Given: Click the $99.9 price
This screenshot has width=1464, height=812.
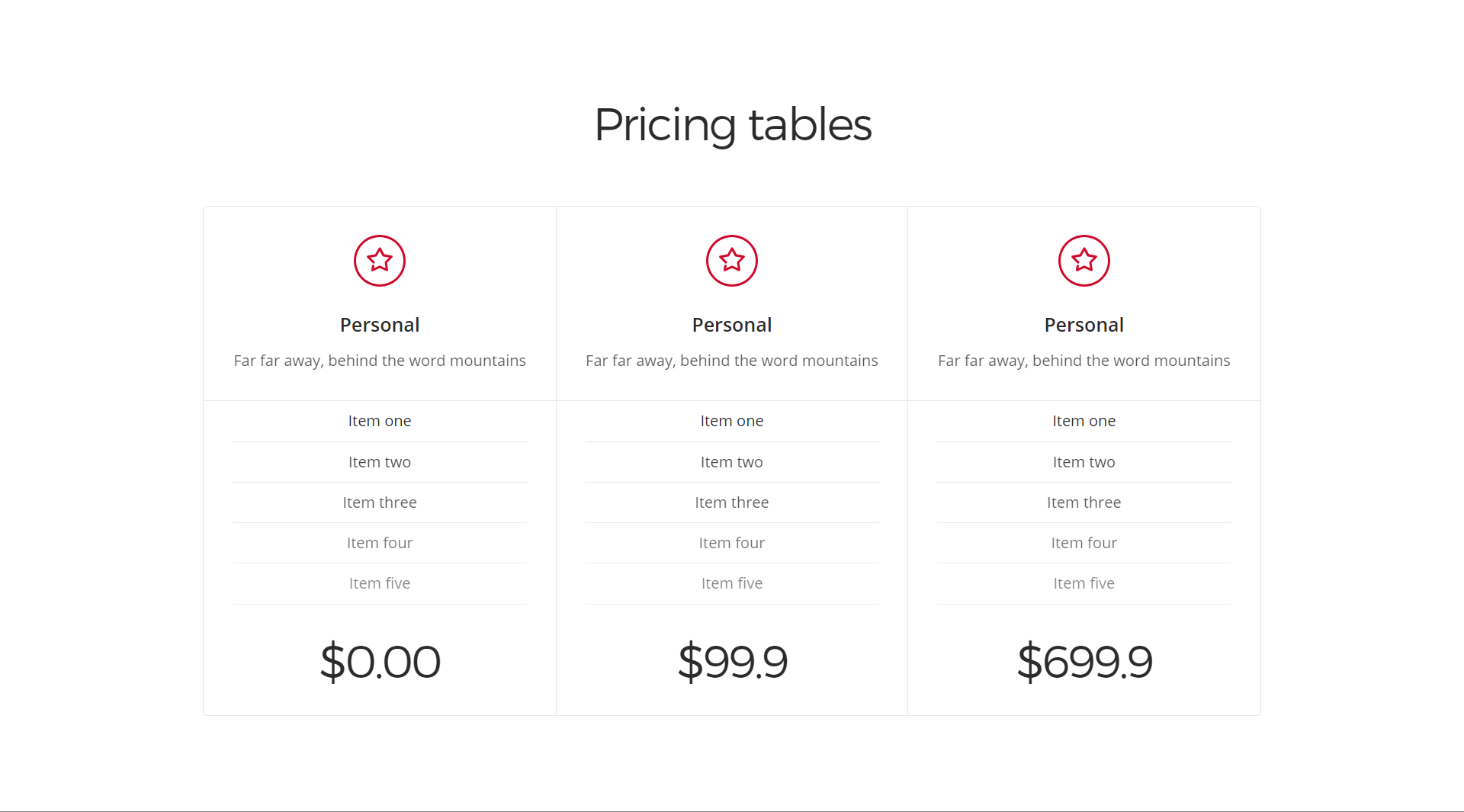Looking at the screenshot, I should pos(732,661).
